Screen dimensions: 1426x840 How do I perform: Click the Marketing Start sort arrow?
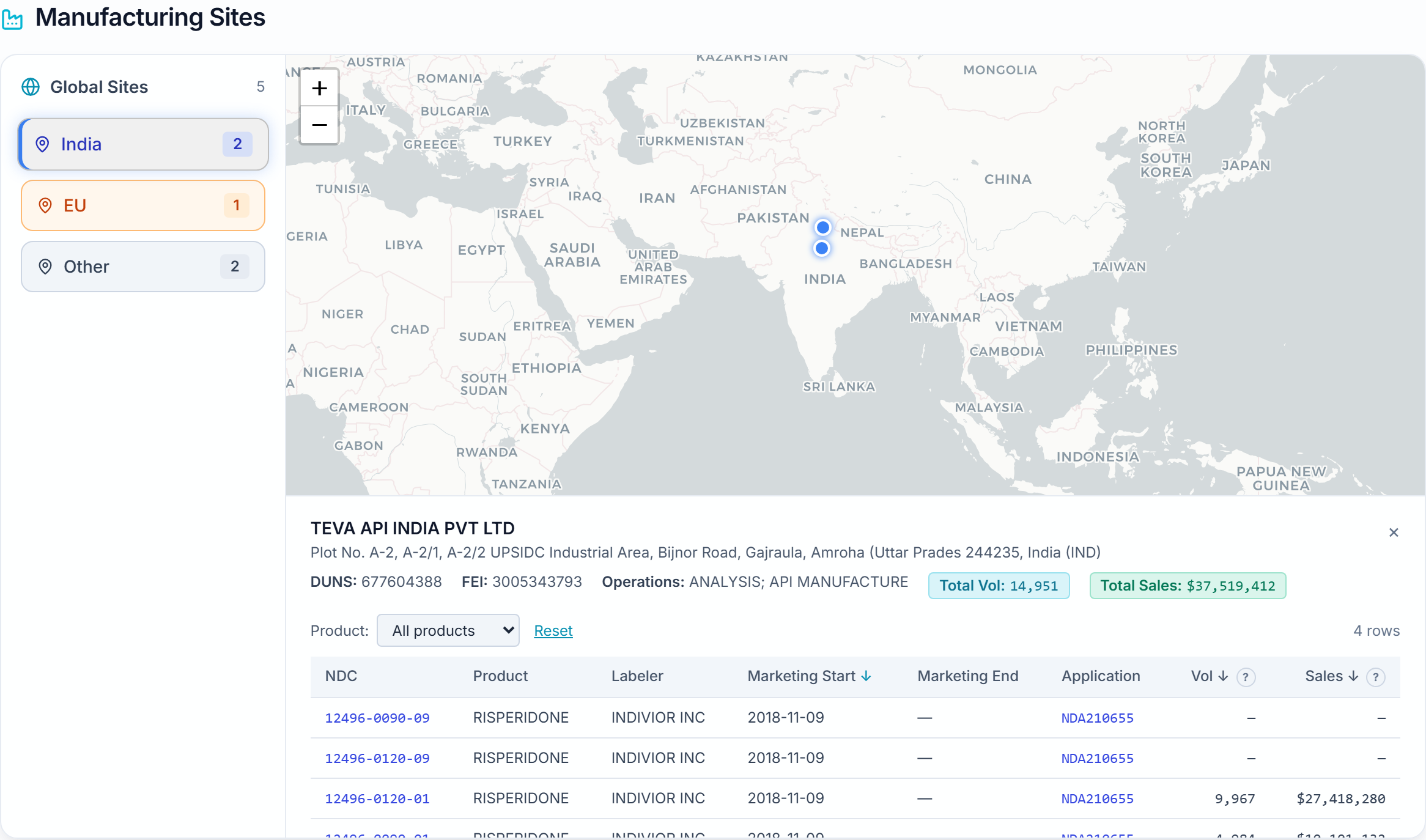point(866,676)
